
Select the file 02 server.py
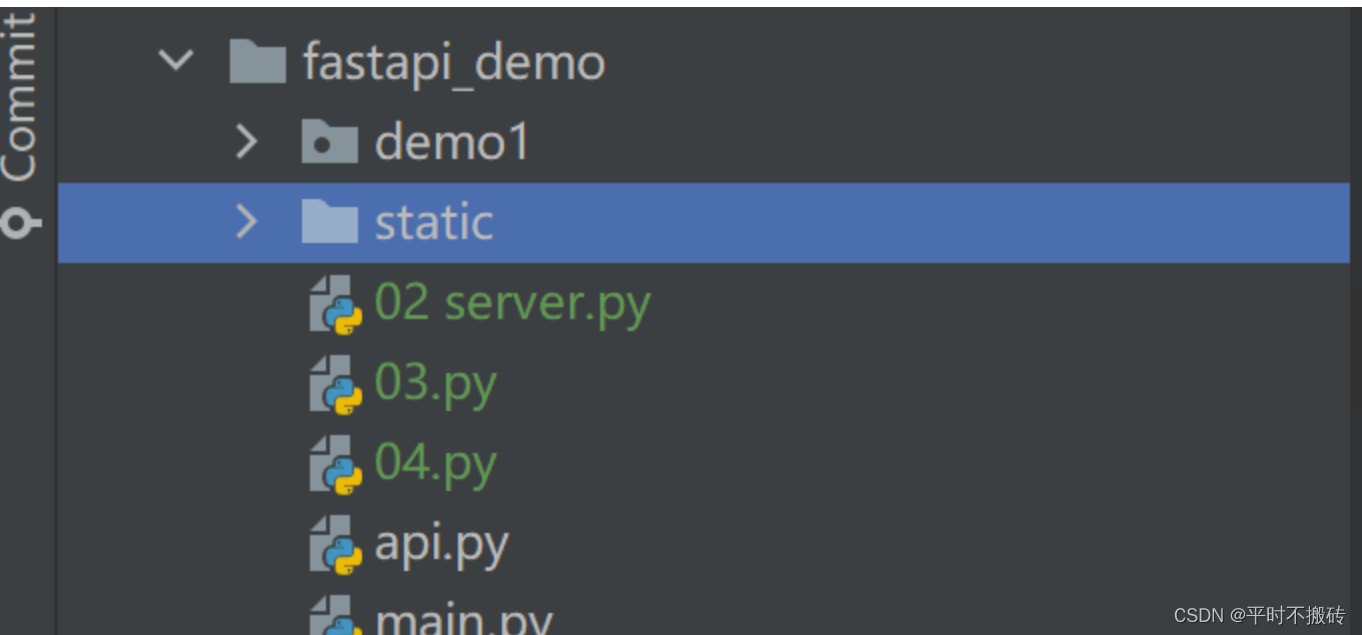[512, 302]
